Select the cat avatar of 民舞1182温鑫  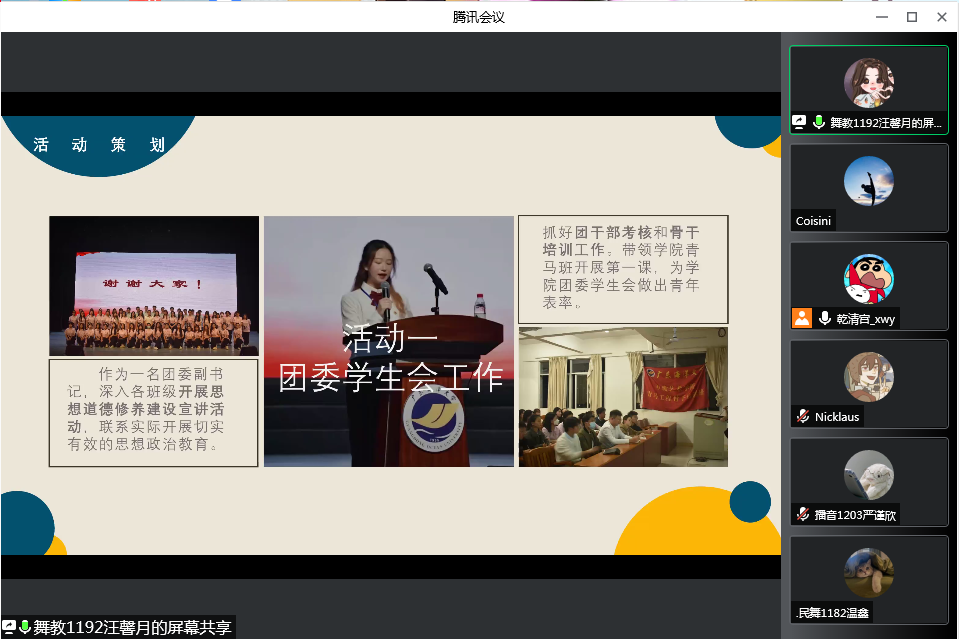point(868,573)
